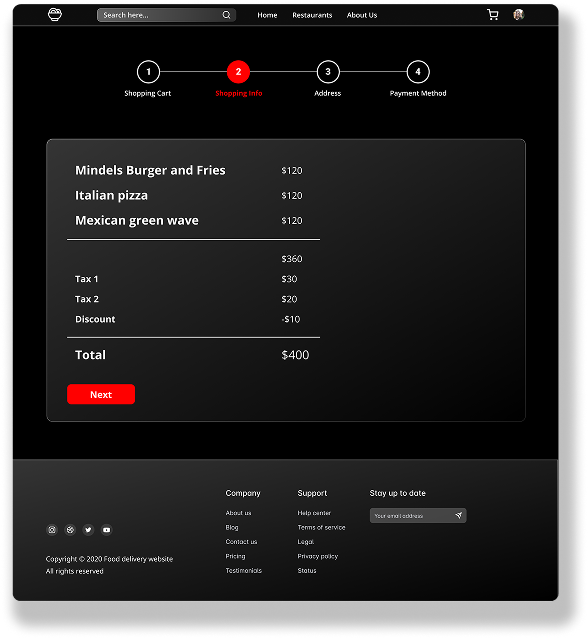Open the shopping cart icon
Viewport: 588px width, 639px height.
point(493,15)
